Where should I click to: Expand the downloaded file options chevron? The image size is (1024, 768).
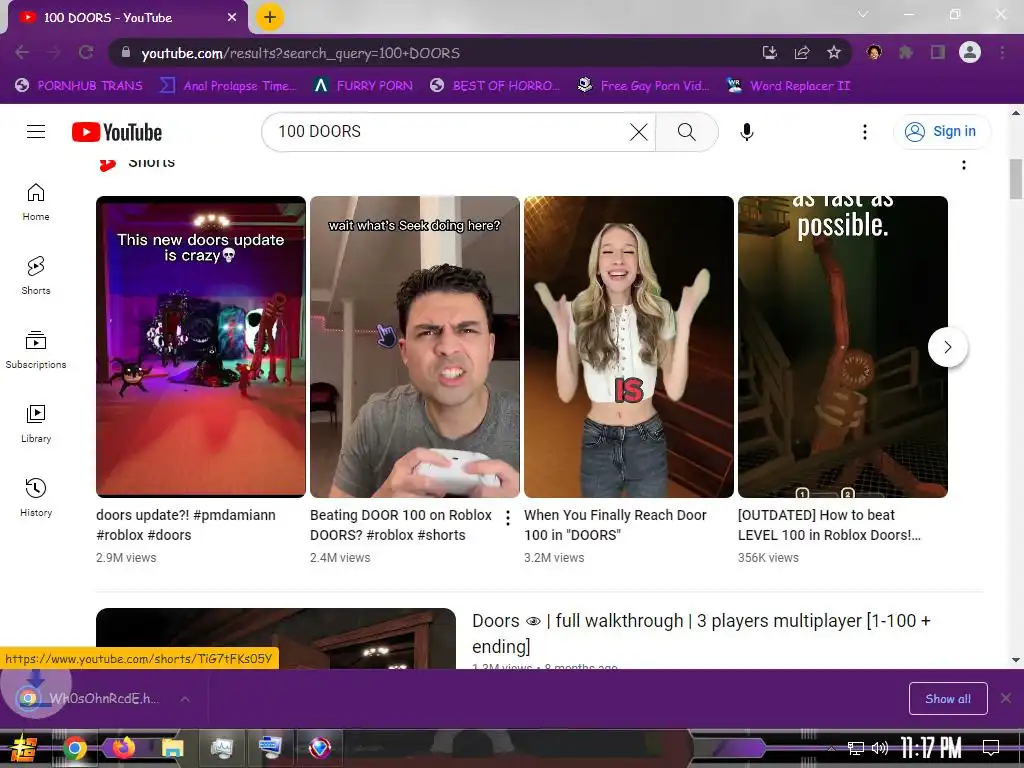click(185, 699)
